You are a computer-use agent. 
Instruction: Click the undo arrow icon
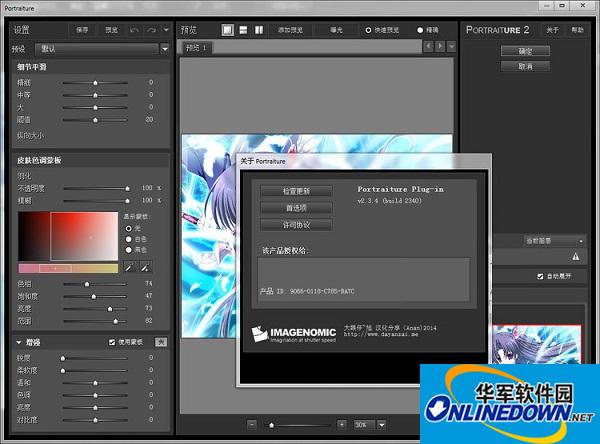tap(134, 30)
